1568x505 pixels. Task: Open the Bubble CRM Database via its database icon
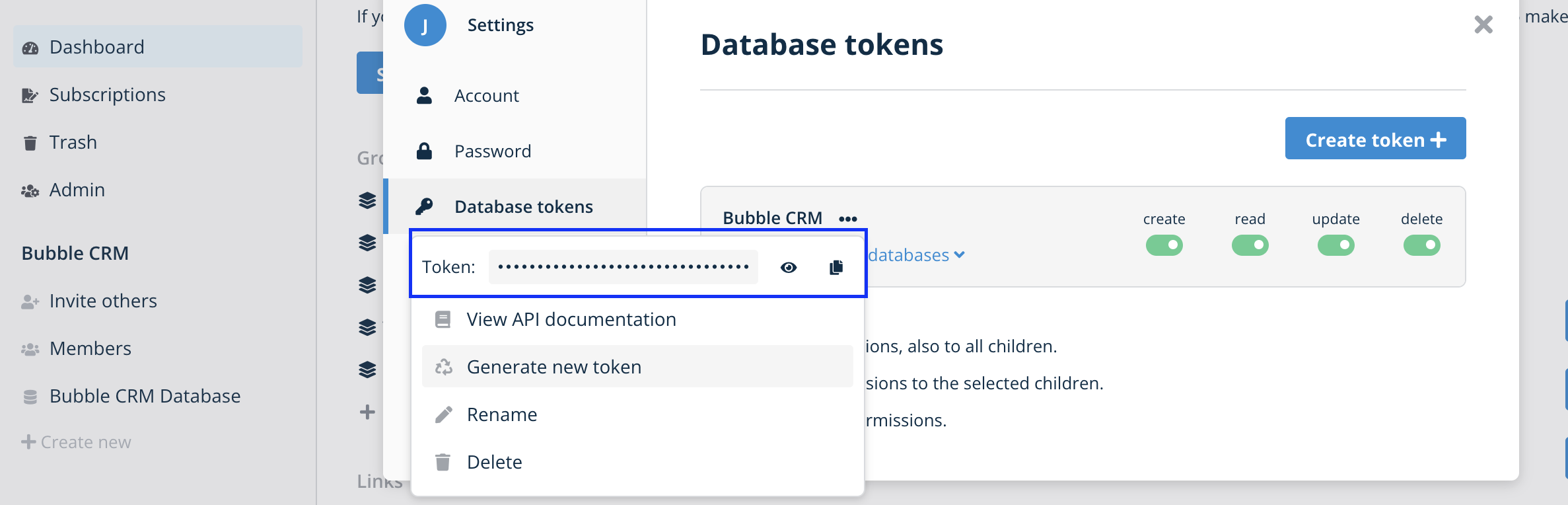(x=30, y=396)
